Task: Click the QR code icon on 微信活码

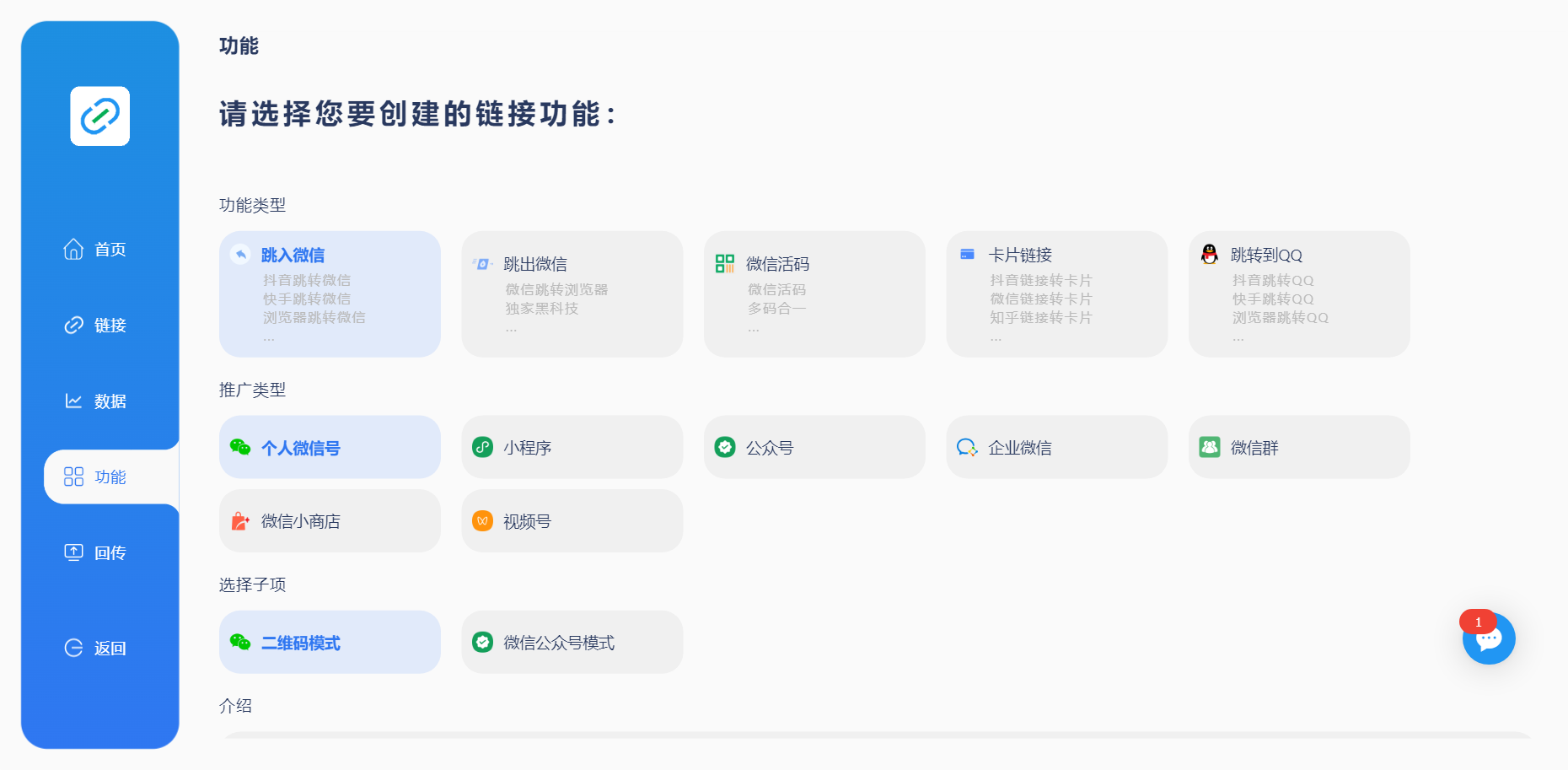Action: pos(725,264)
